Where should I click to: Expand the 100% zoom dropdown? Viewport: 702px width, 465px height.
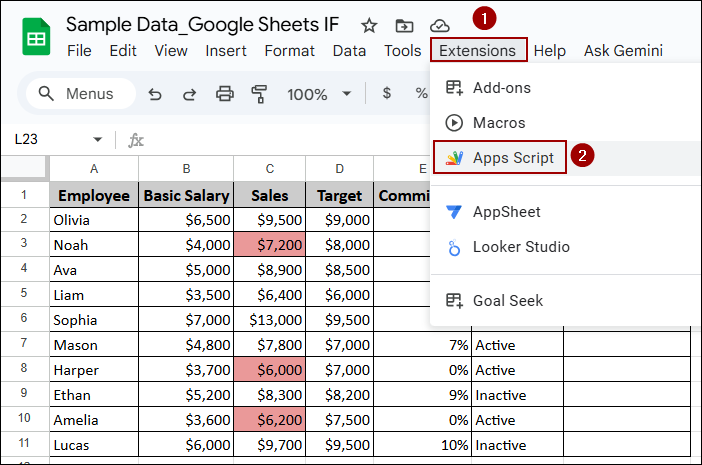pyautogui.click(x=346, y=94)
